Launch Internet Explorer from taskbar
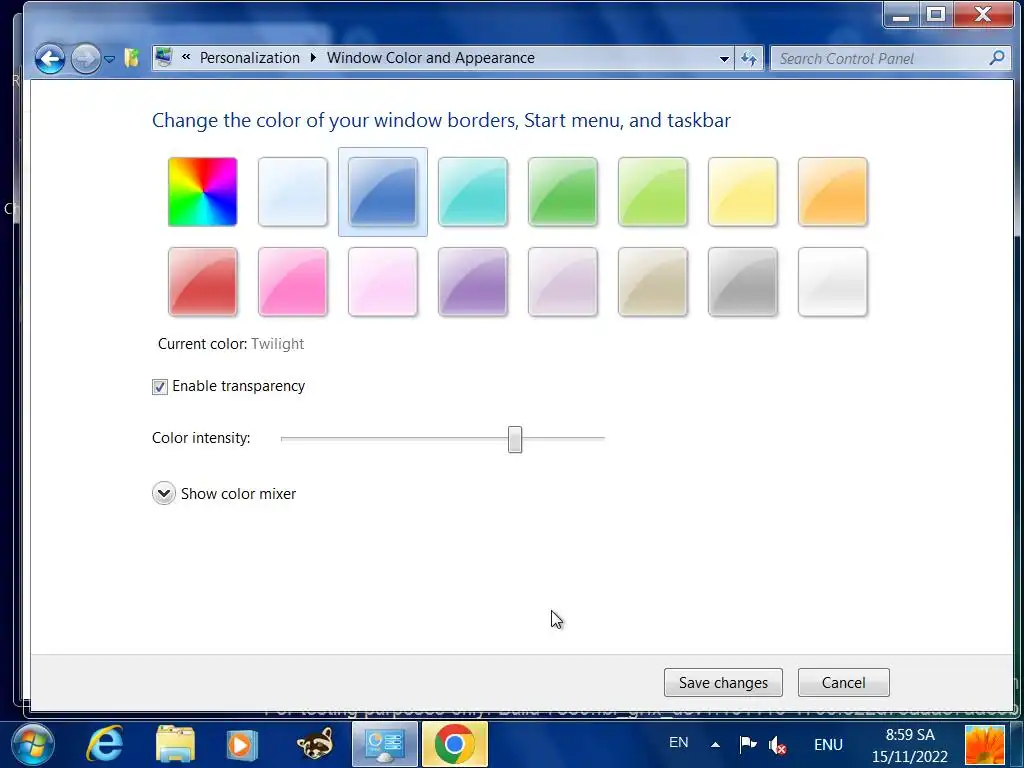This screenshot has height=768, width=1024. click(x=104, y=744)
